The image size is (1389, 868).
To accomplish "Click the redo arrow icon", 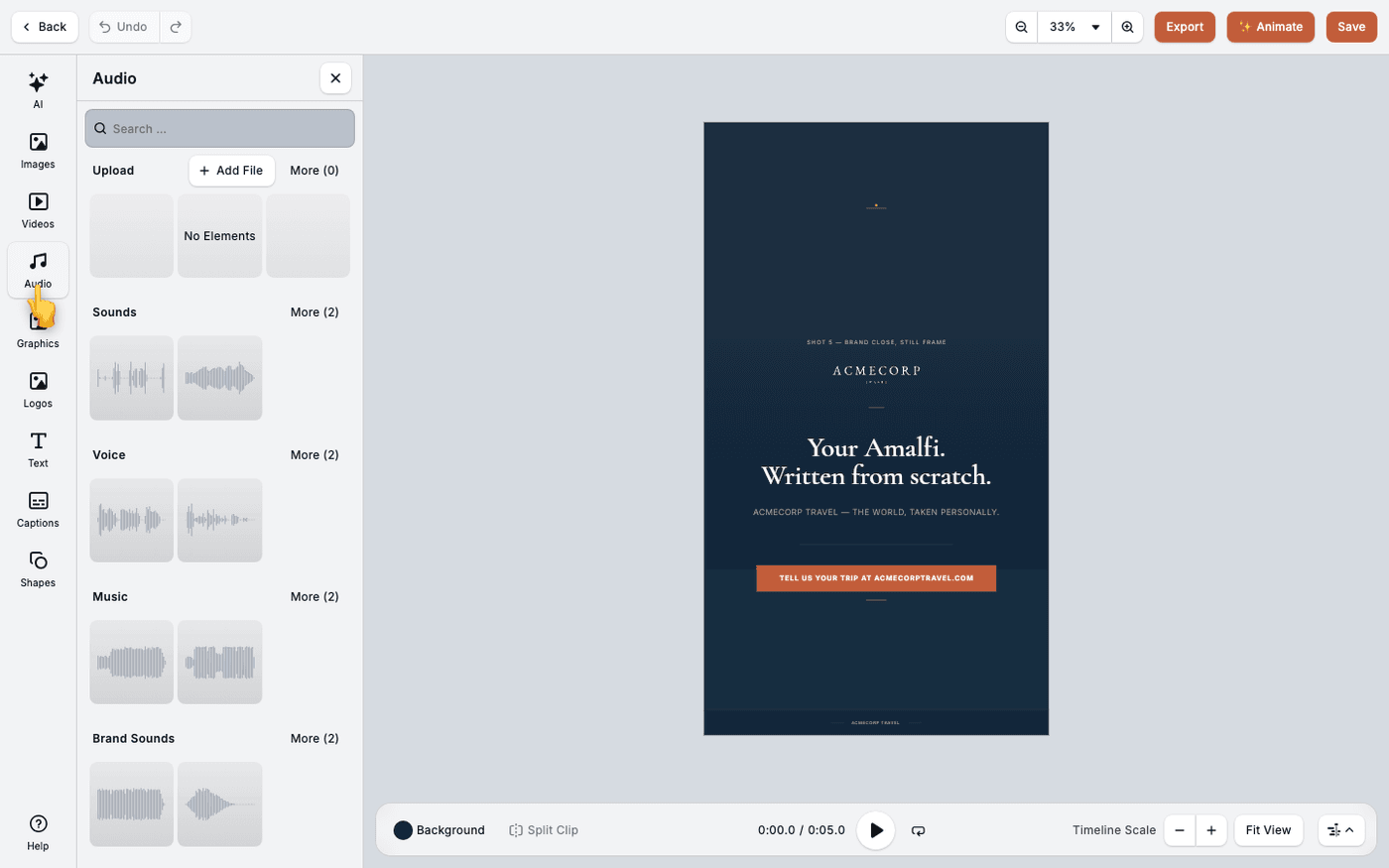I will (x=176, y=27).
